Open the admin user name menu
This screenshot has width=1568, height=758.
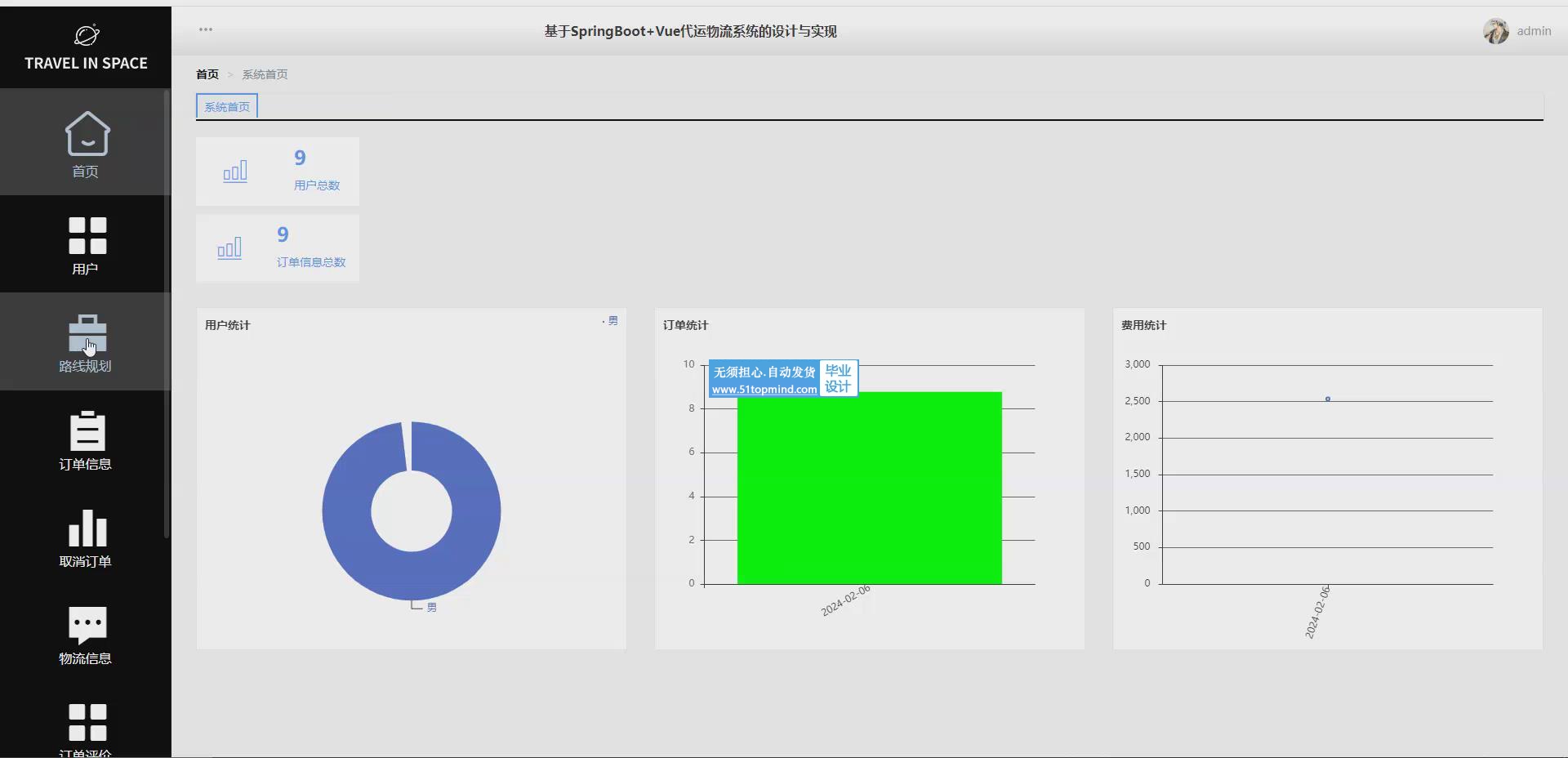(x=1534, y=31)
